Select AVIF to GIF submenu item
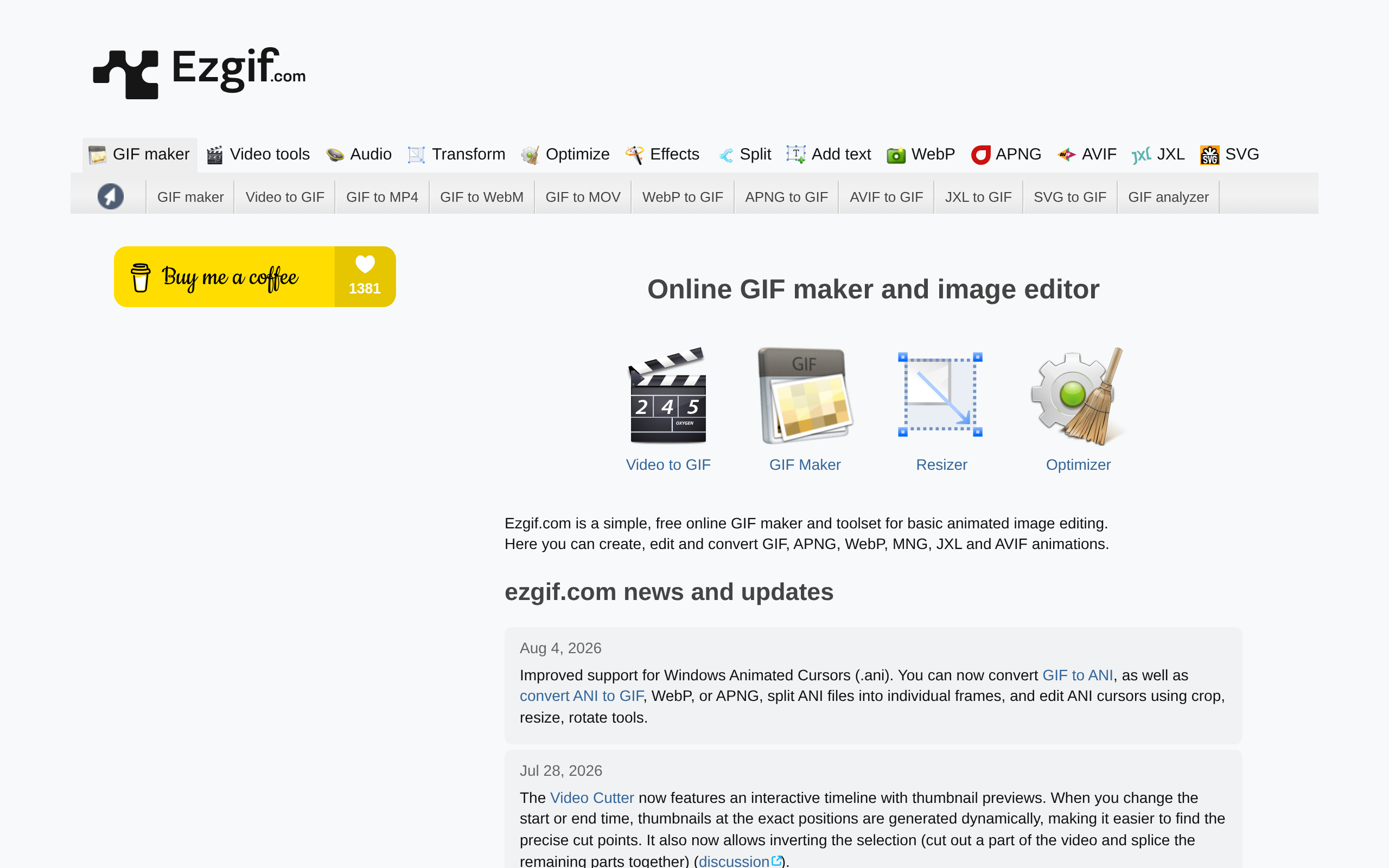Image resolution: width=1389 pixels, height=868 pixels. coord(886,197)
